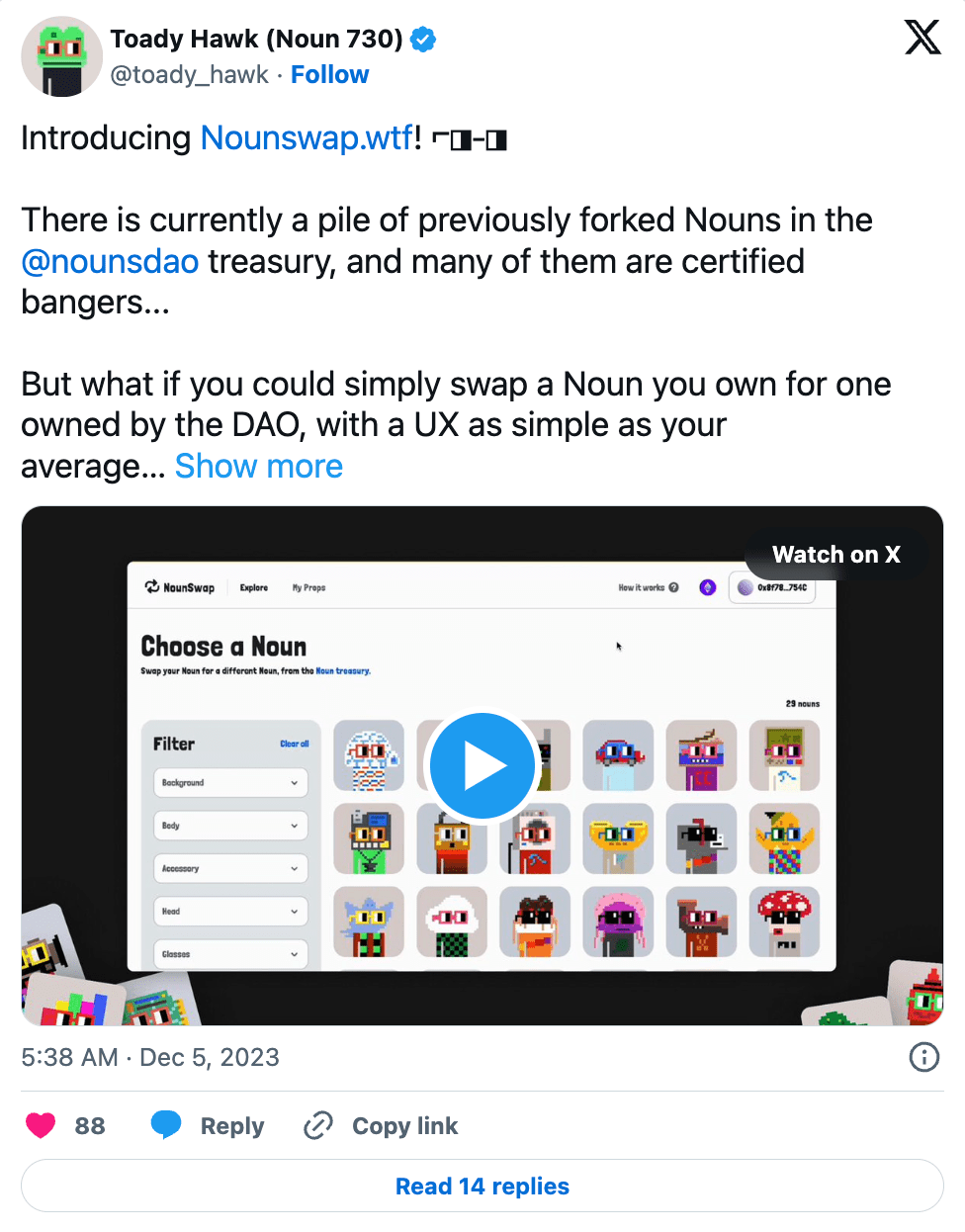The image size is (965, 1232).
Task: Switch to the Explore tab in NounSwap
Action: 254,587
